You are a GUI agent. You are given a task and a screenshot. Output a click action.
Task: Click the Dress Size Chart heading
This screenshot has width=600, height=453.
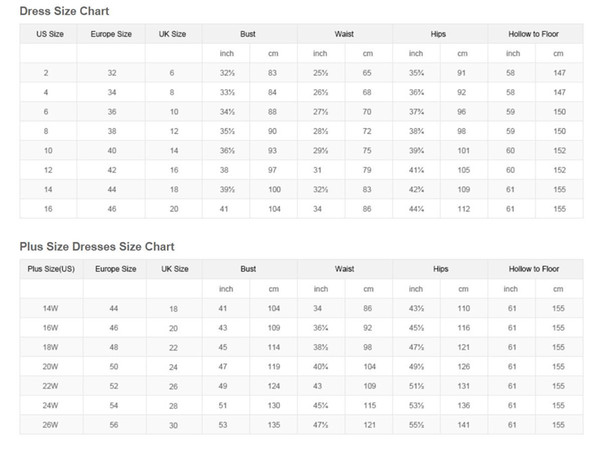pyautogui.click(x=65, y=11)
